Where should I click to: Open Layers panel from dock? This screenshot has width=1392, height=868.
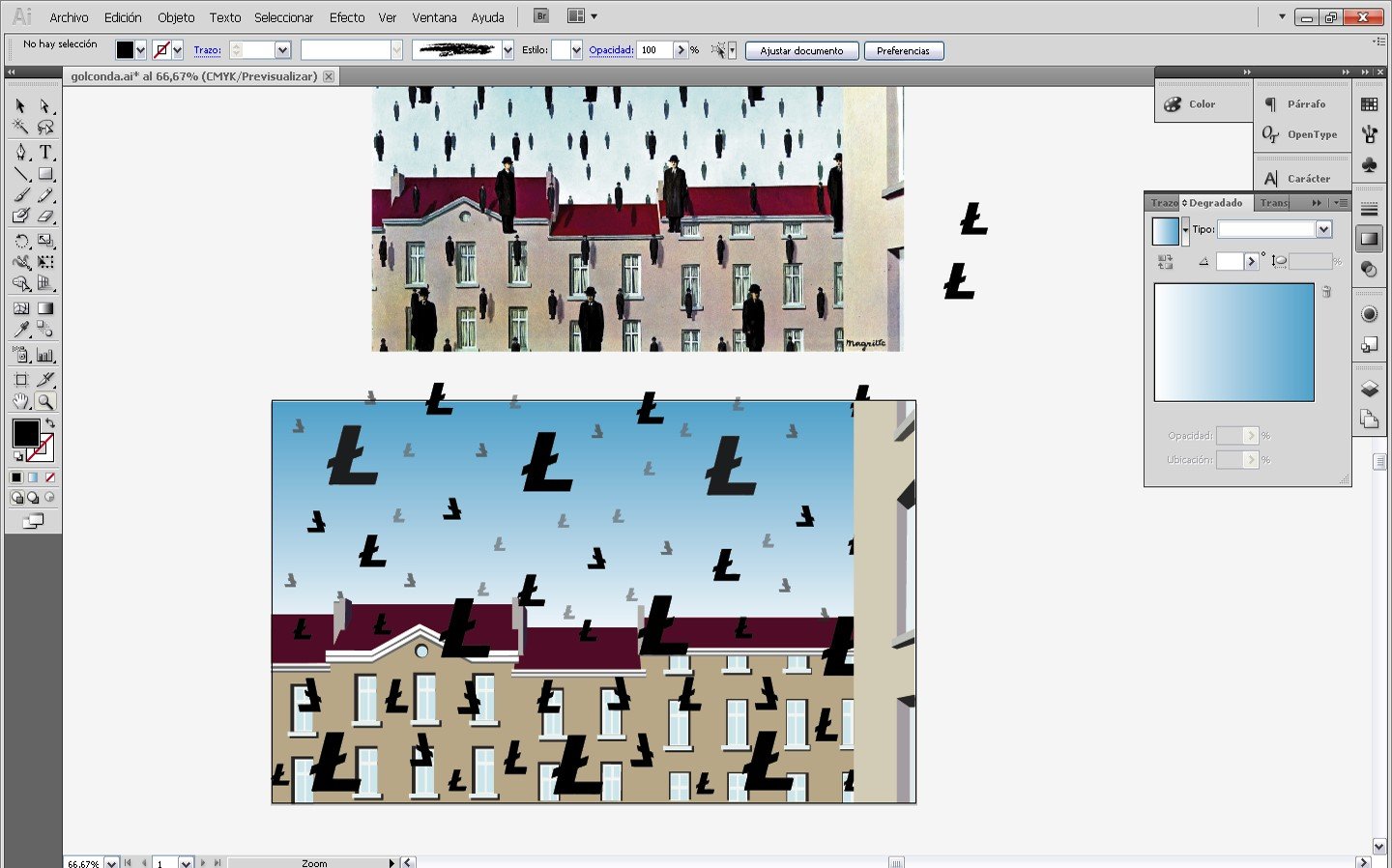click(1369, 389)
